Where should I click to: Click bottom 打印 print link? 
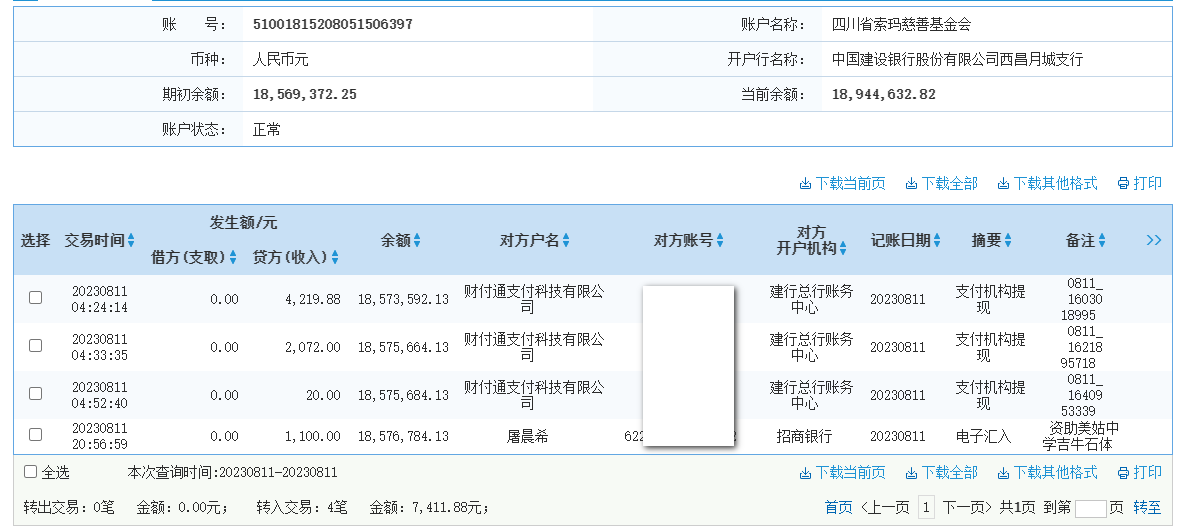1140,472
